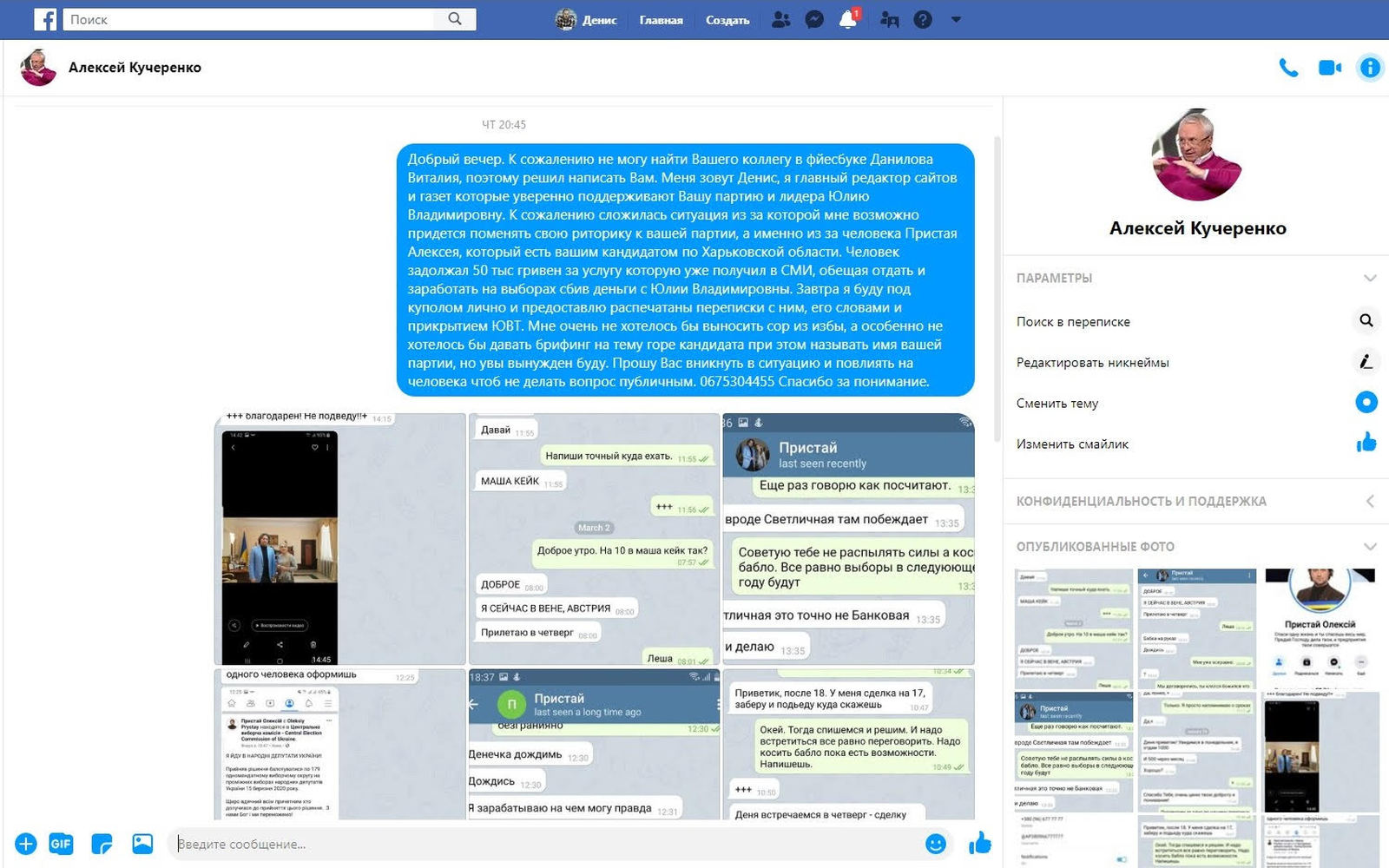Screen dimensions: 1389x868
Task: Open notifications bell
Action: tap(848, 19)
